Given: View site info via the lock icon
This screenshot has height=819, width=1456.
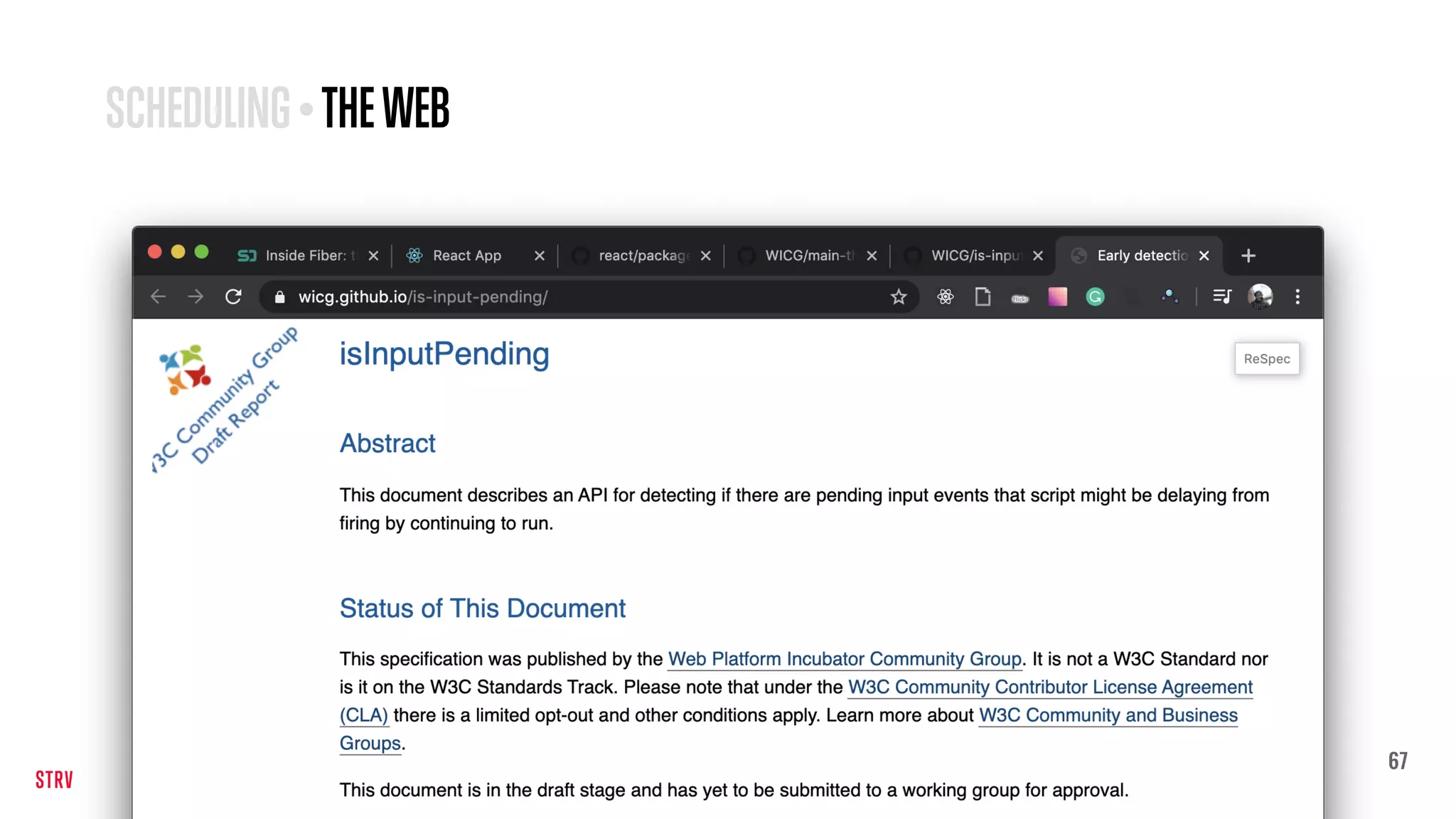Looking at the screenshot, I should coord(280,297).
